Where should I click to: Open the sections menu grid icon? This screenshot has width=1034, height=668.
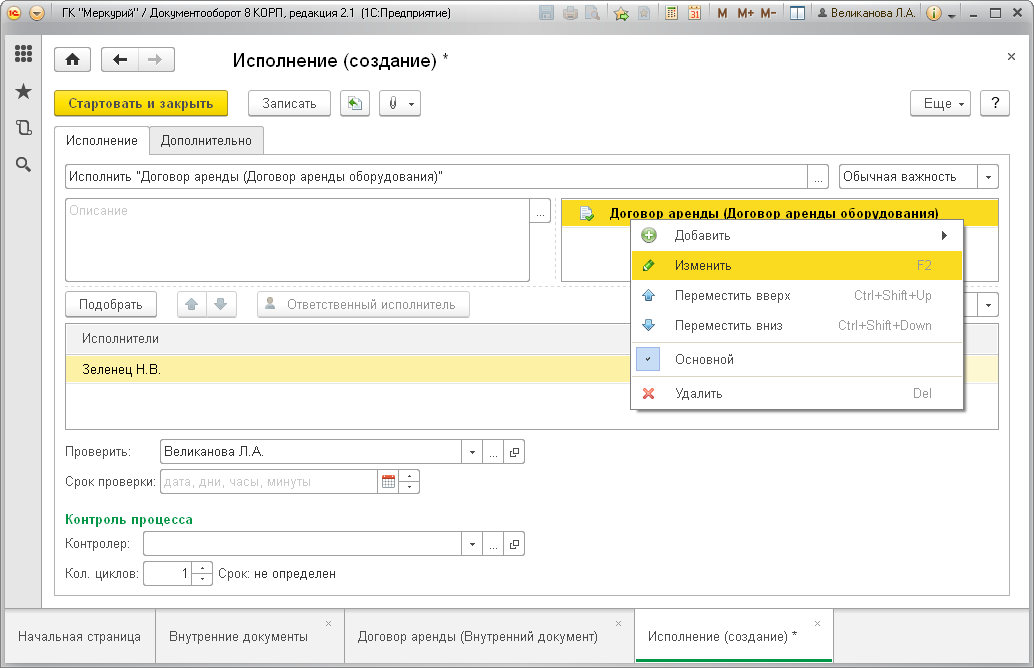pos(24,53)
